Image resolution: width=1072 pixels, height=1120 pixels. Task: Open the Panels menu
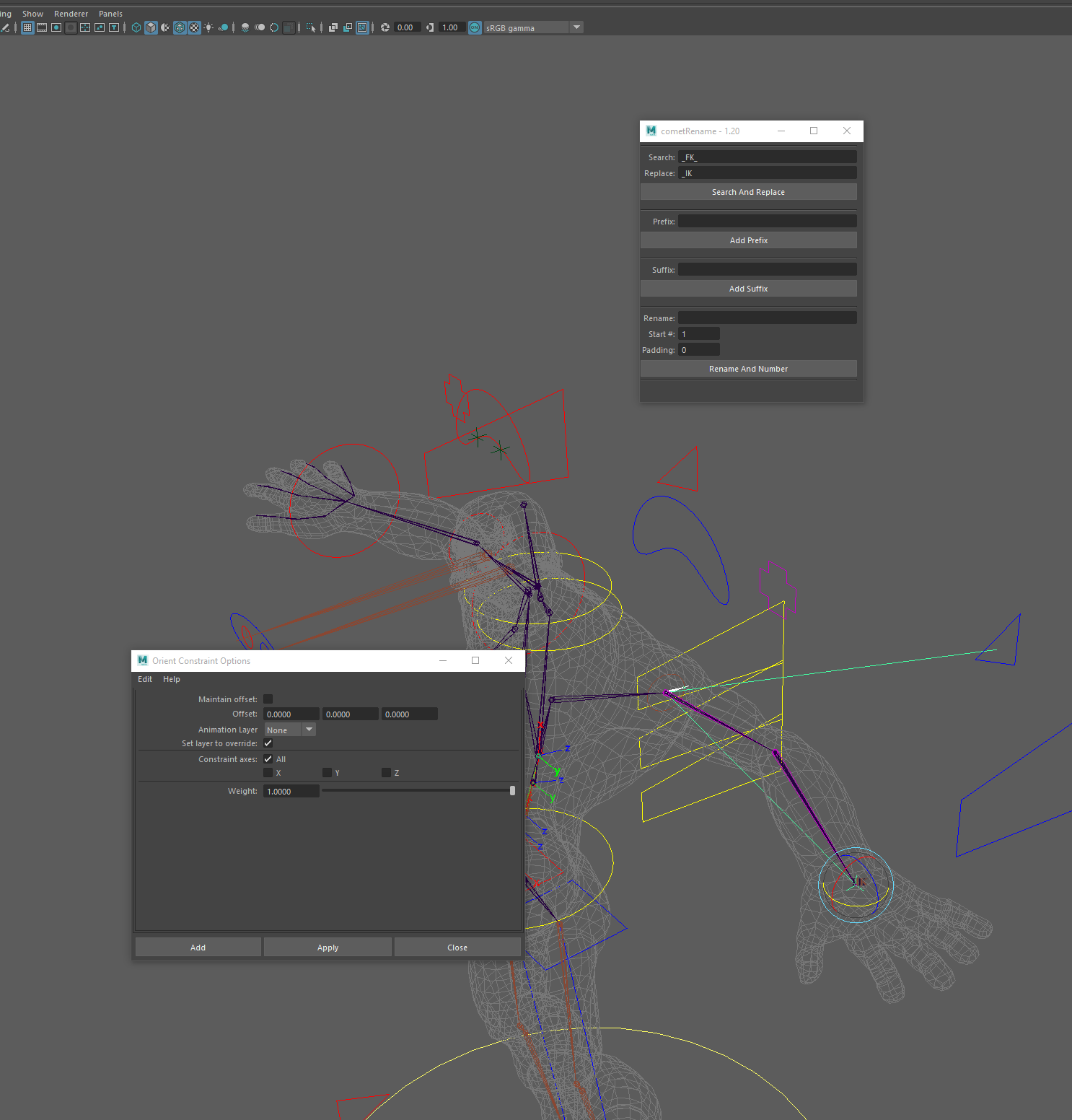coord(110,13)
